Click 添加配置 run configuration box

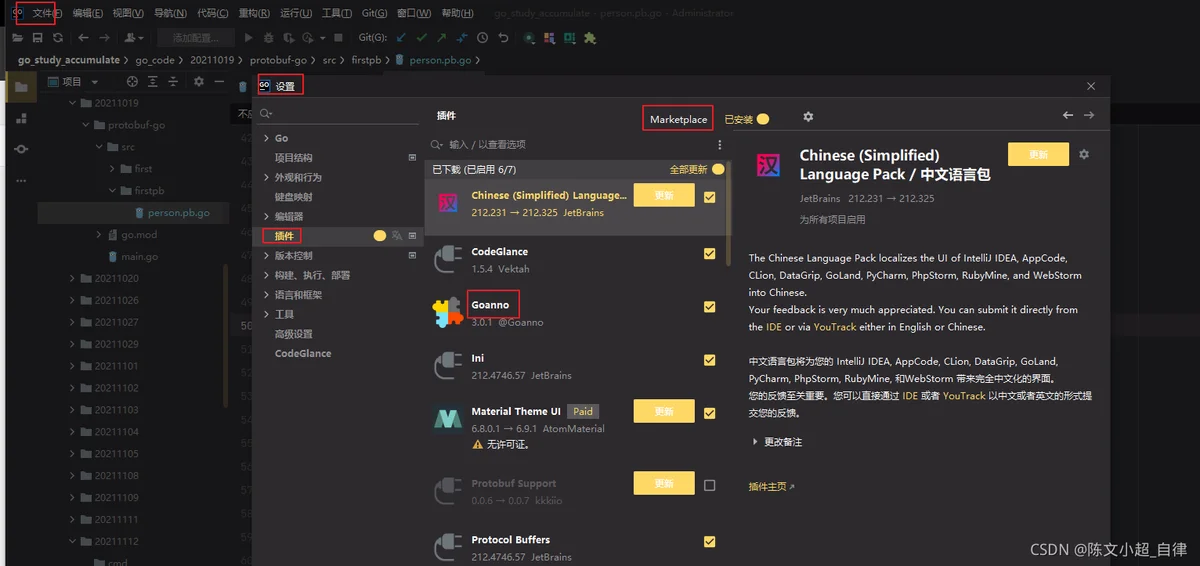point(195,38)
